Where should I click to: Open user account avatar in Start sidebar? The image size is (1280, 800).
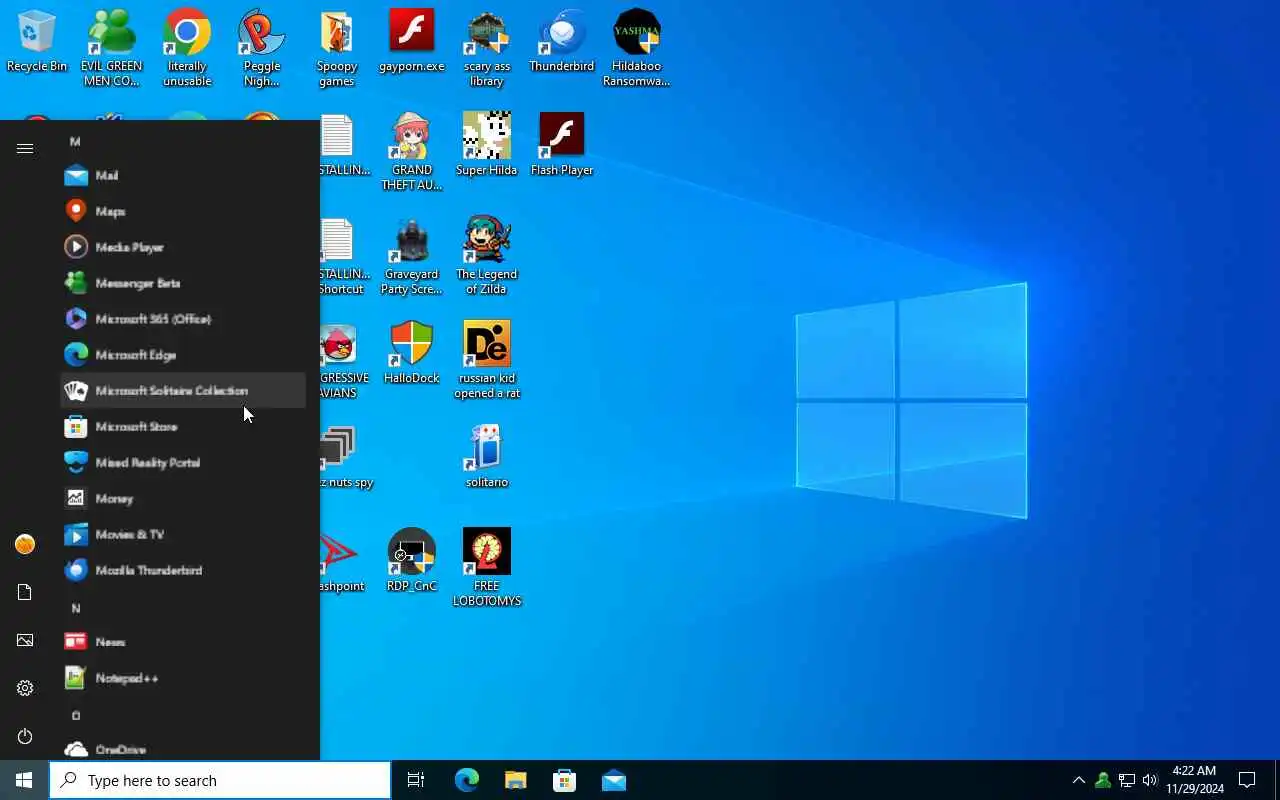pyautogui.click(x=25, y=544)
